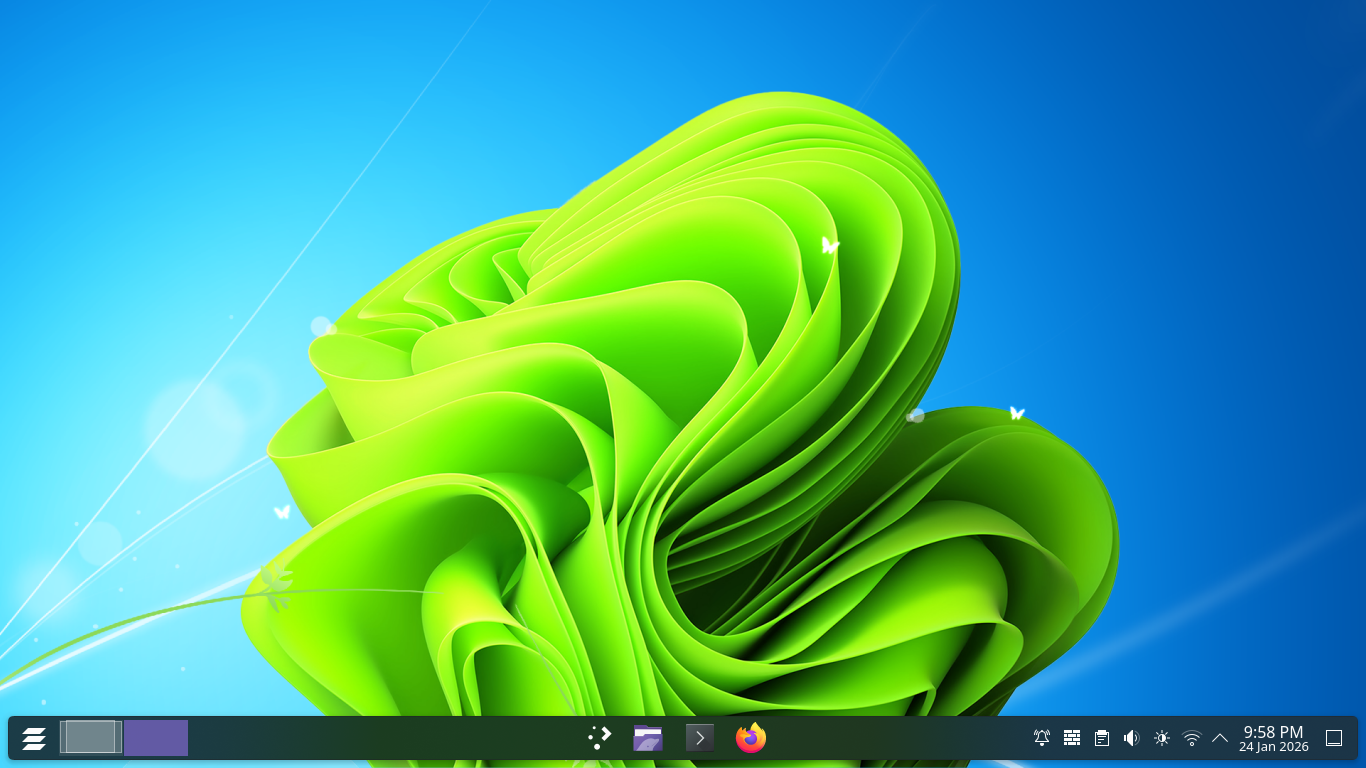Open the application launcher menu

coord(34,738)
